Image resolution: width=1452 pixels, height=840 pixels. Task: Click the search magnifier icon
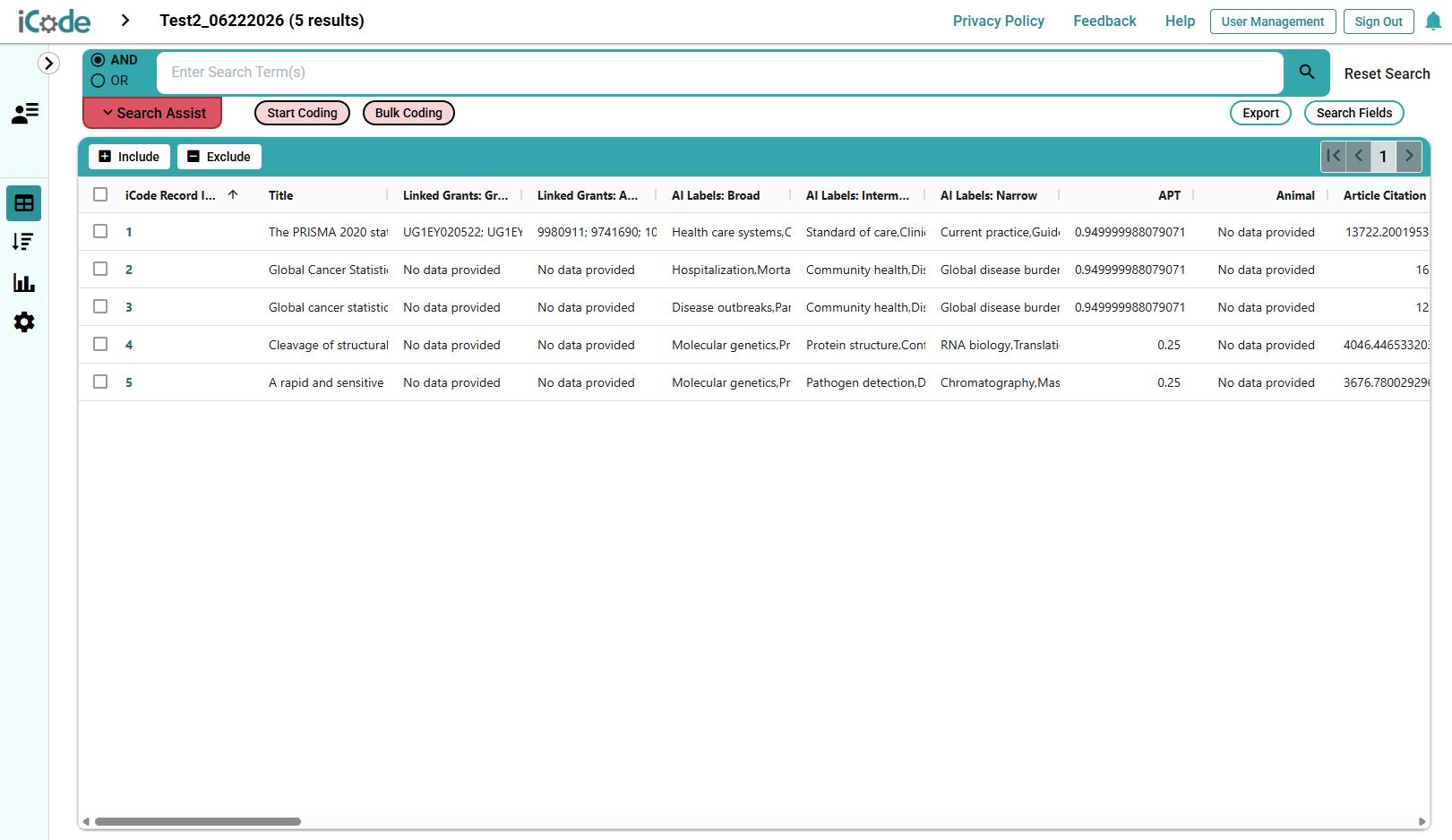point(1307,73)
